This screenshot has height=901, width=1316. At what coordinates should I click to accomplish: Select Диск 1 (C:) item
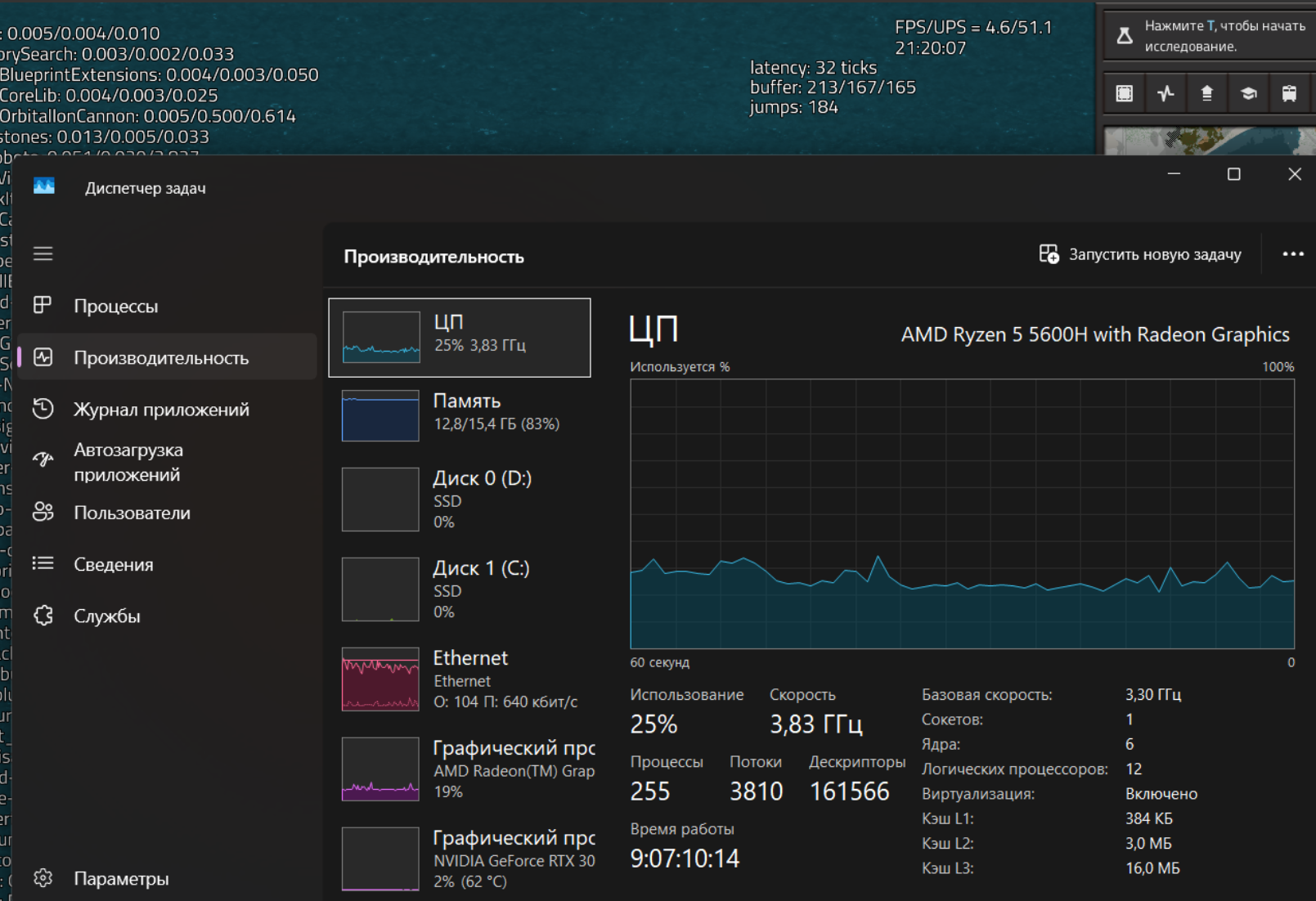coord(460,589)
